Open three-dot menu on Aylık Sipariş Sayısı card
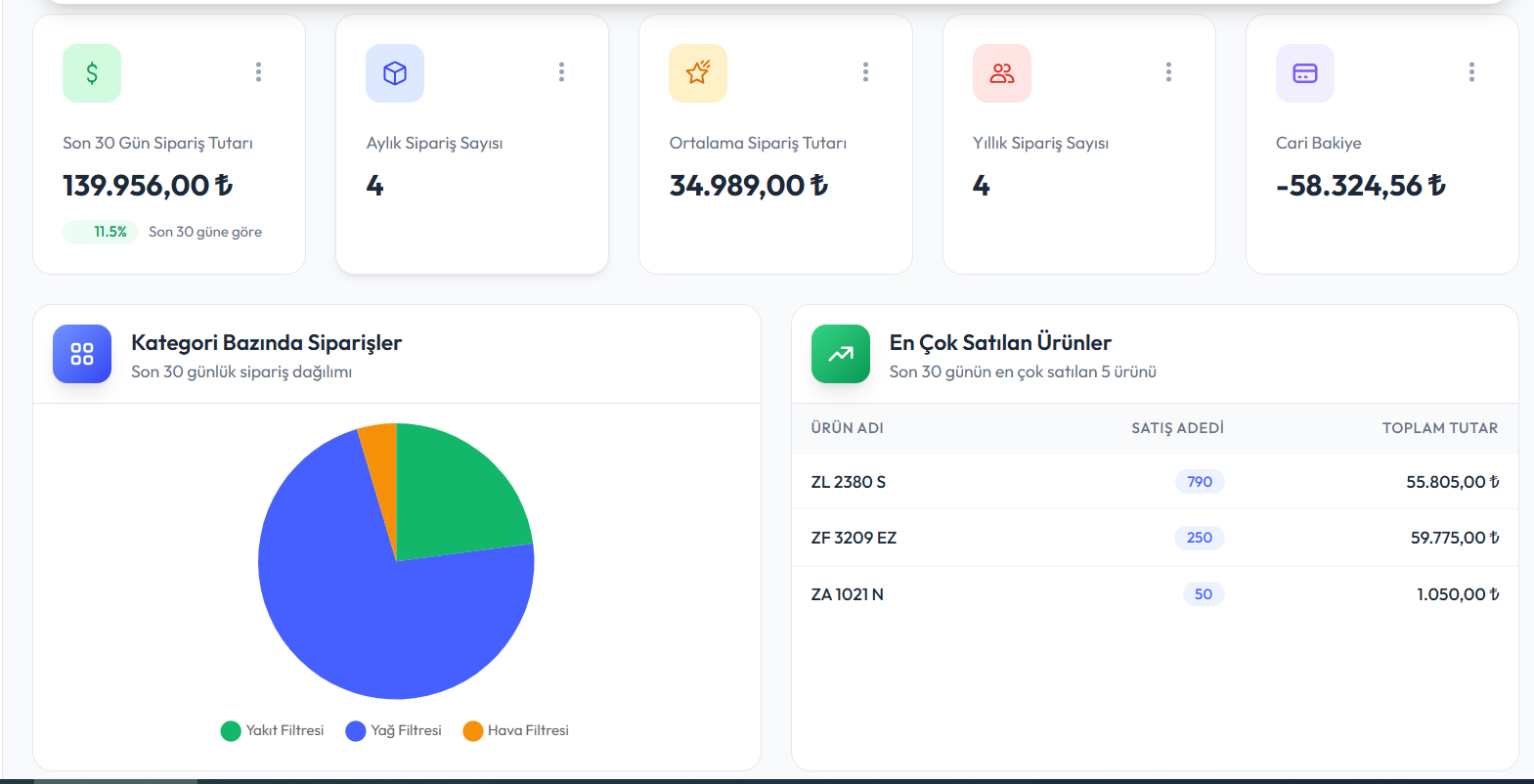 561,71
